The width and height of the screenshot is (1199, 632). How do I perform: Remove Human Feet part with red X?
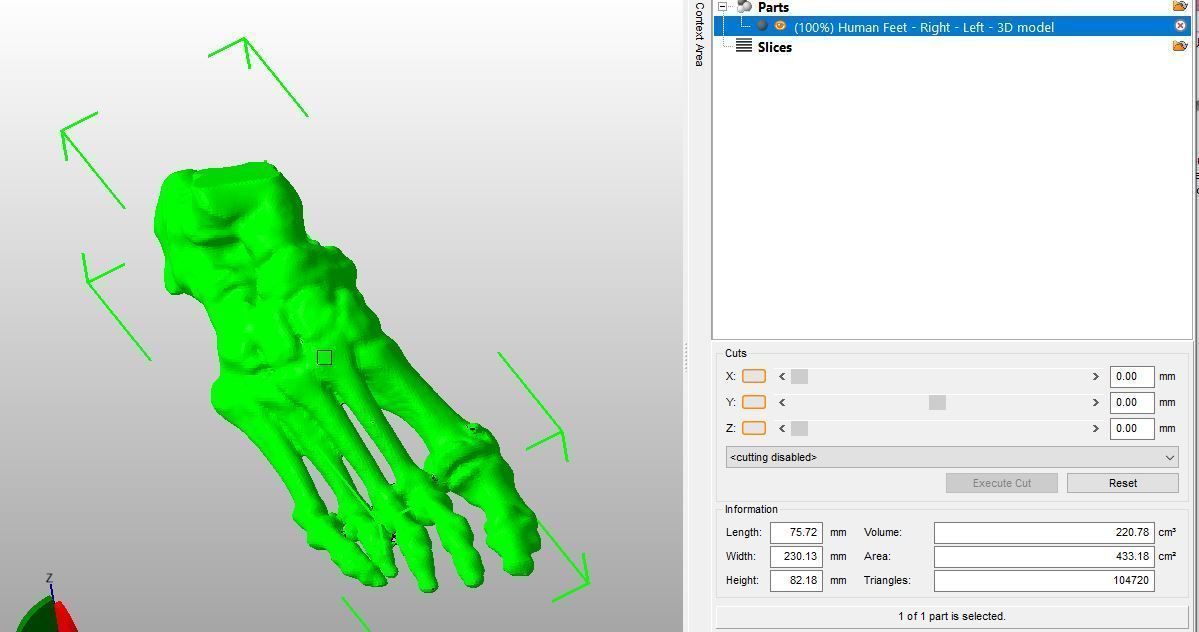tap(1181, 26)
